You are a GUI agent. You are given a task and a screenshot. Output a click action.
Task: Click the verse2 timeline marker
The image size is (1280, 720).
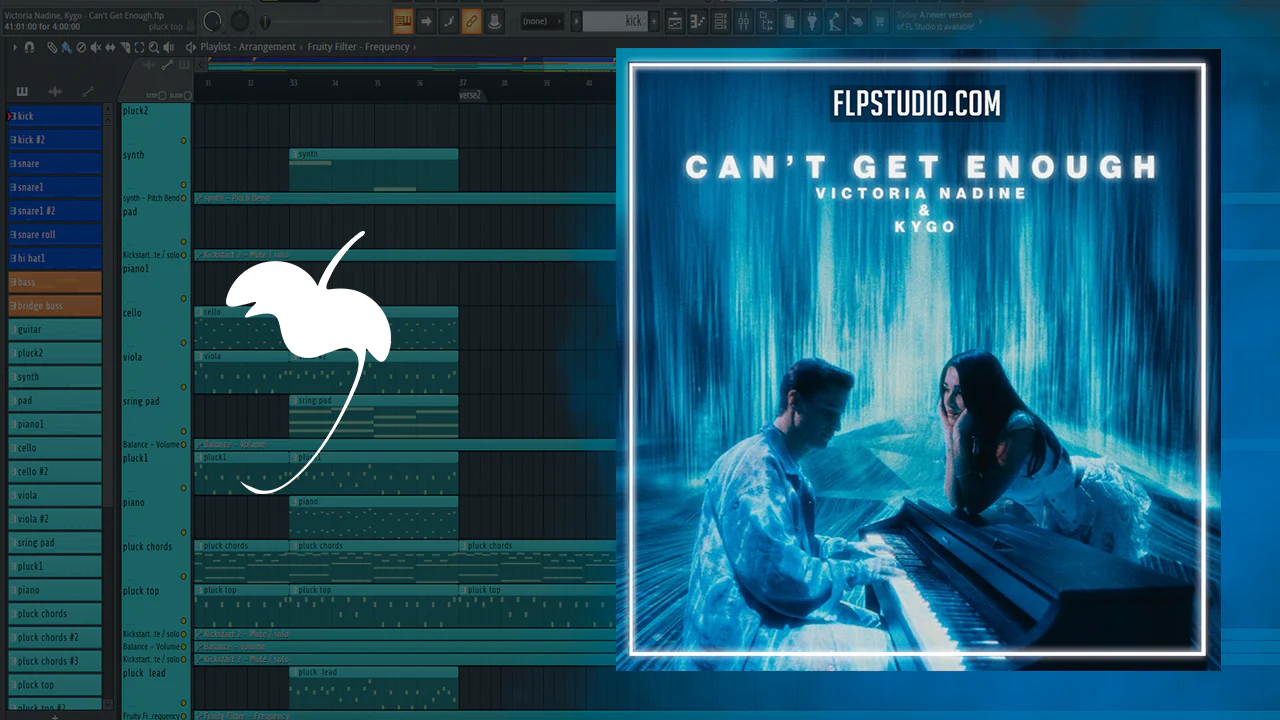pyautogui.click(x=470, y=95)
